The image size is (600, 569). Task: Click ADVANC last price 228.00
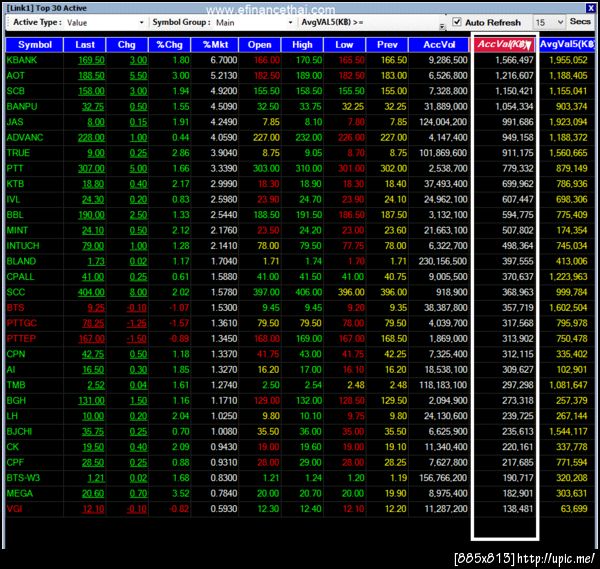coord(91,138)
